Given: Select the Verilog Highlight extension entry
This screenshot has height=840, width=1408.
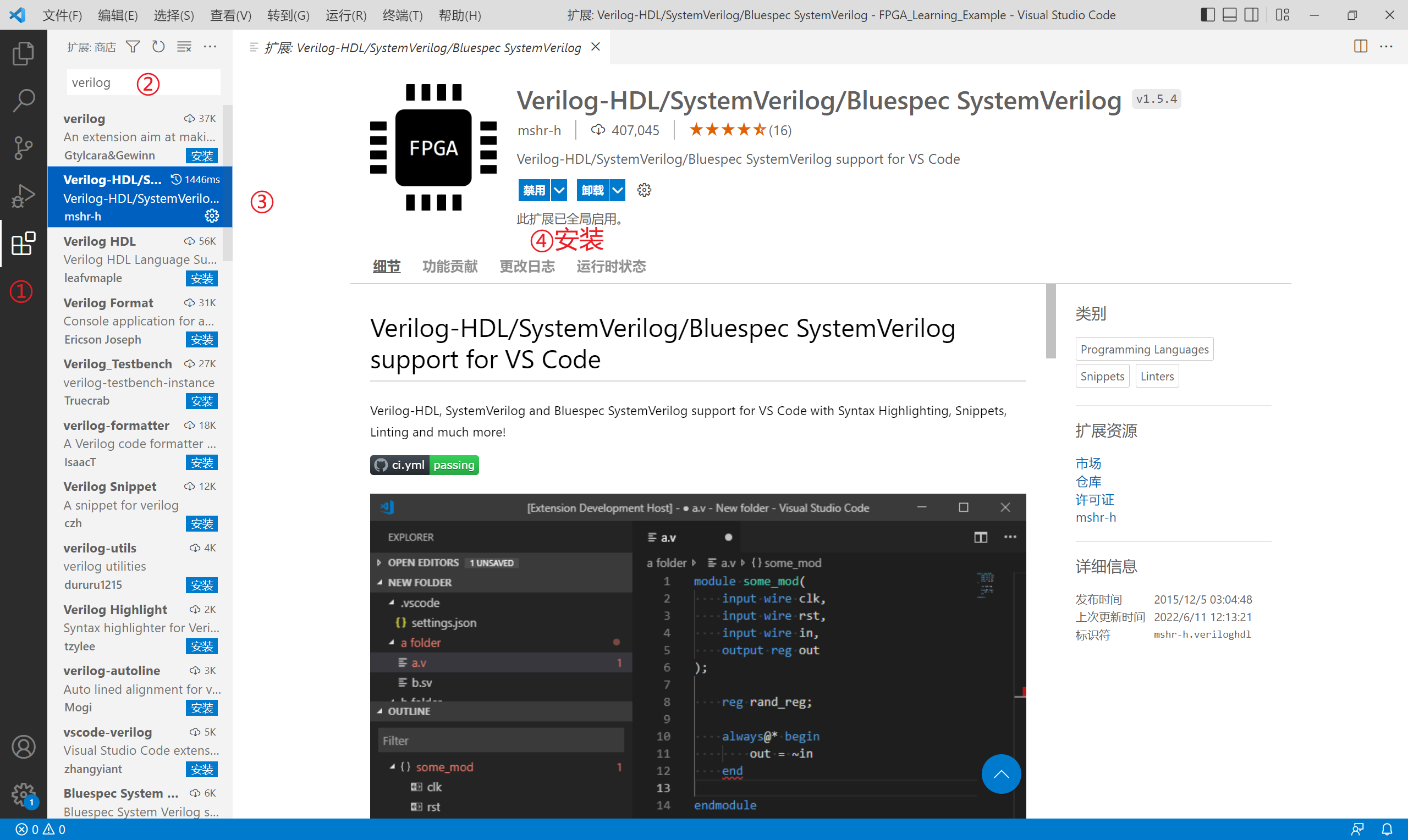Looking at the screenshot, I should click(140, 627).
